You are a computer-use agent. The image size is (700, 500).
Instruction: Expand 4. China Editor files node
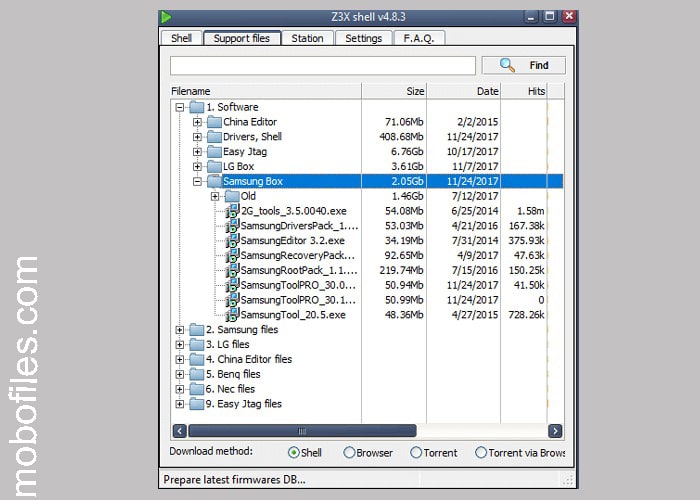click(179, 359)
